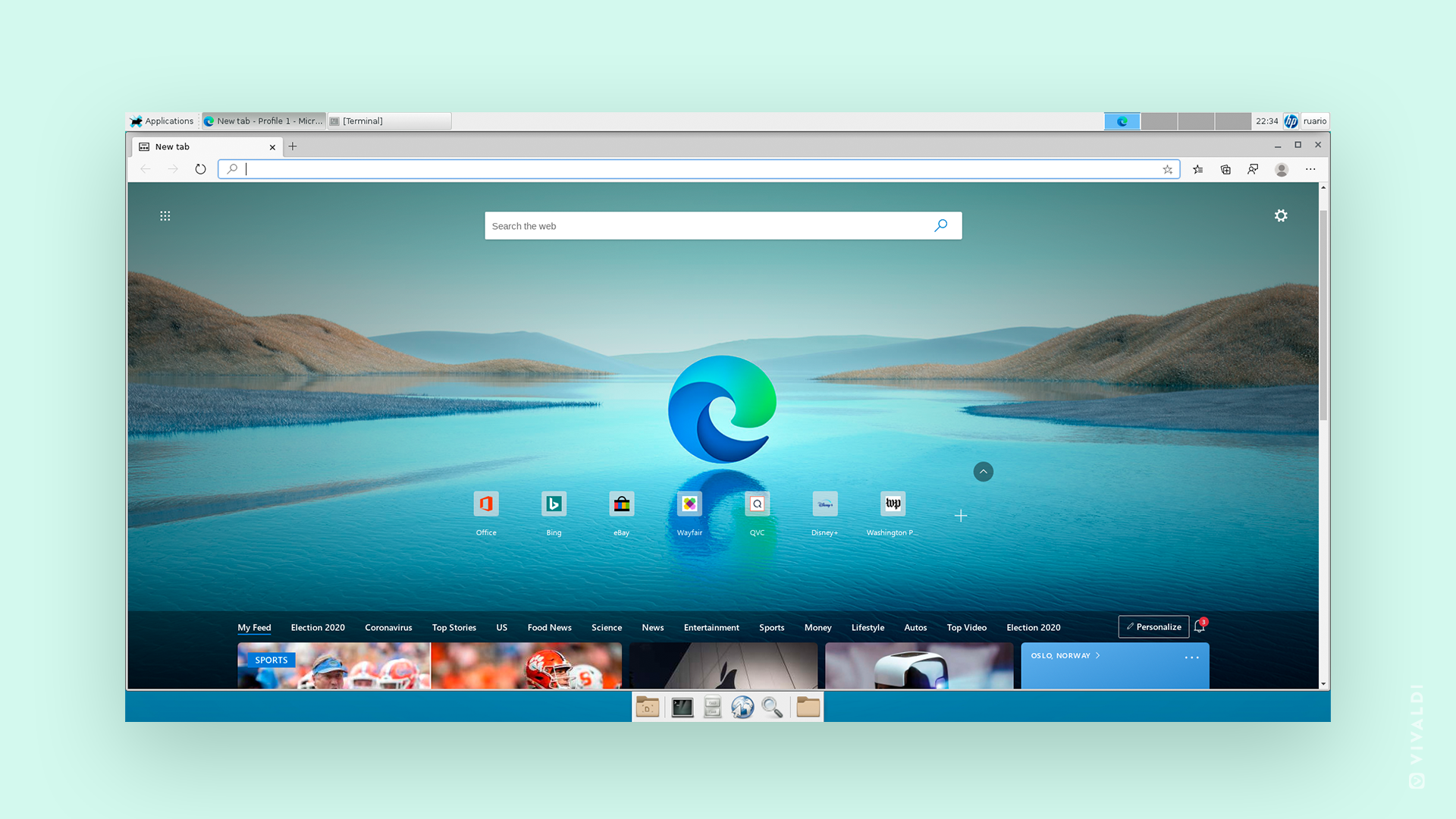Click the Search the web input field
The image size is (1456, 819).
tap(721, 225)
